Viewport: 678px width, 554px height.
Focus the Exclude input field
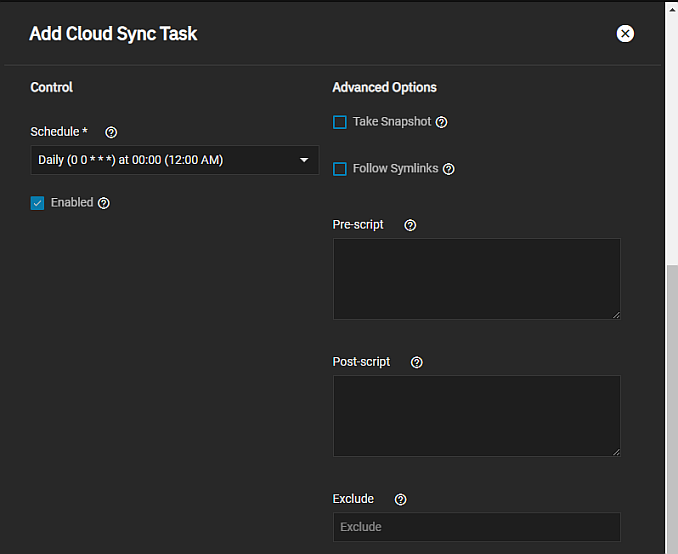(x=476, y=527)
